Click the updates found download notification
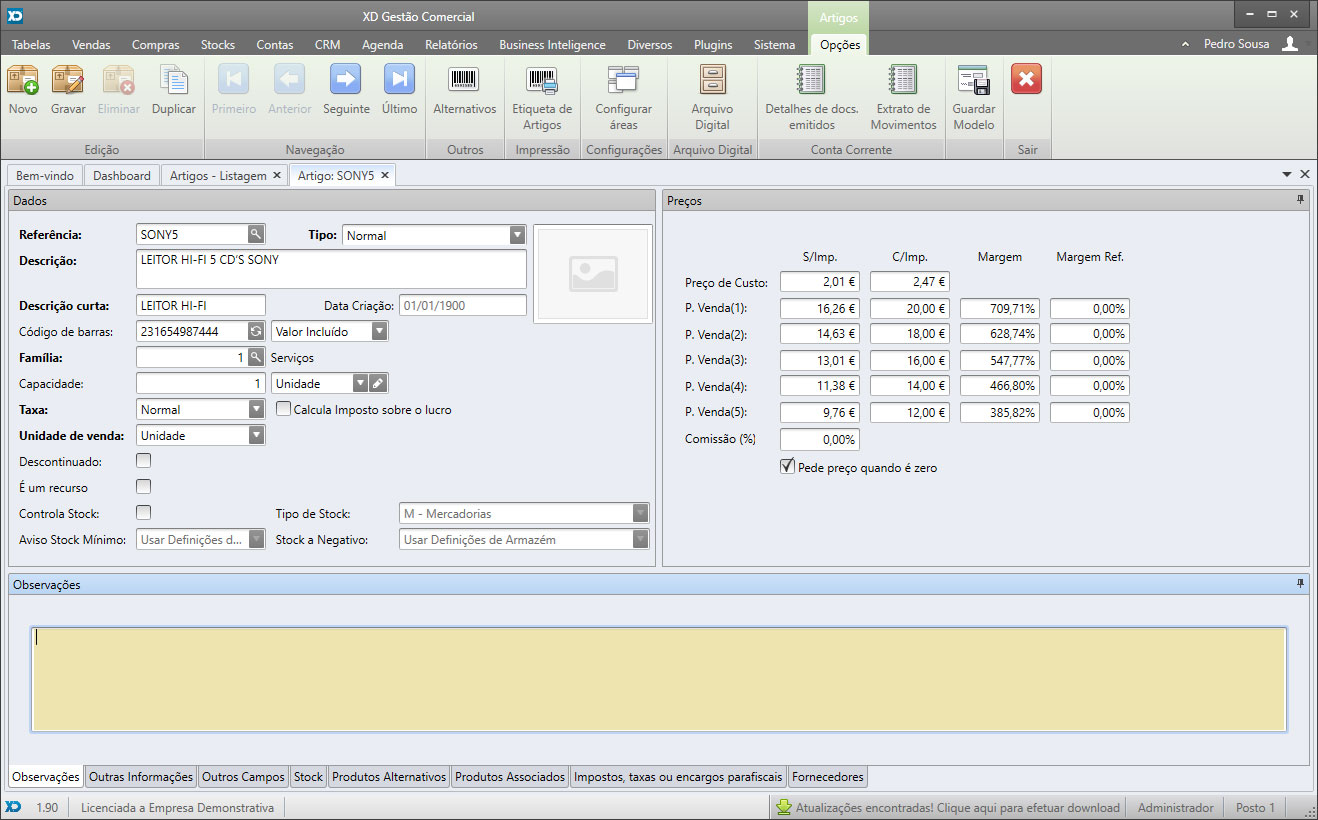1318x820 pixels. click(947, 808)
